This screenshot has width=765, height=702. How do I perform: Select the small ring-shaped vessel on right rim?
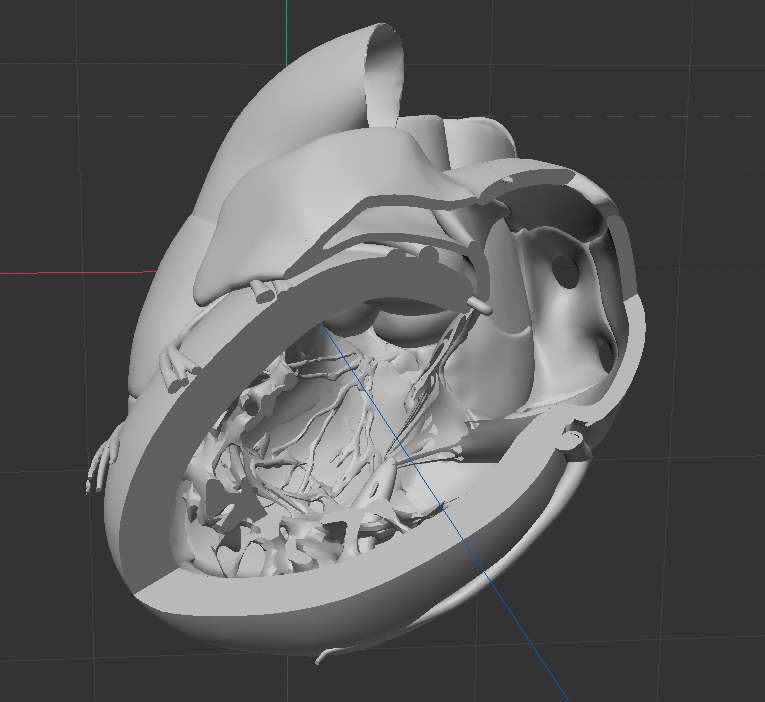coord(572,439)
